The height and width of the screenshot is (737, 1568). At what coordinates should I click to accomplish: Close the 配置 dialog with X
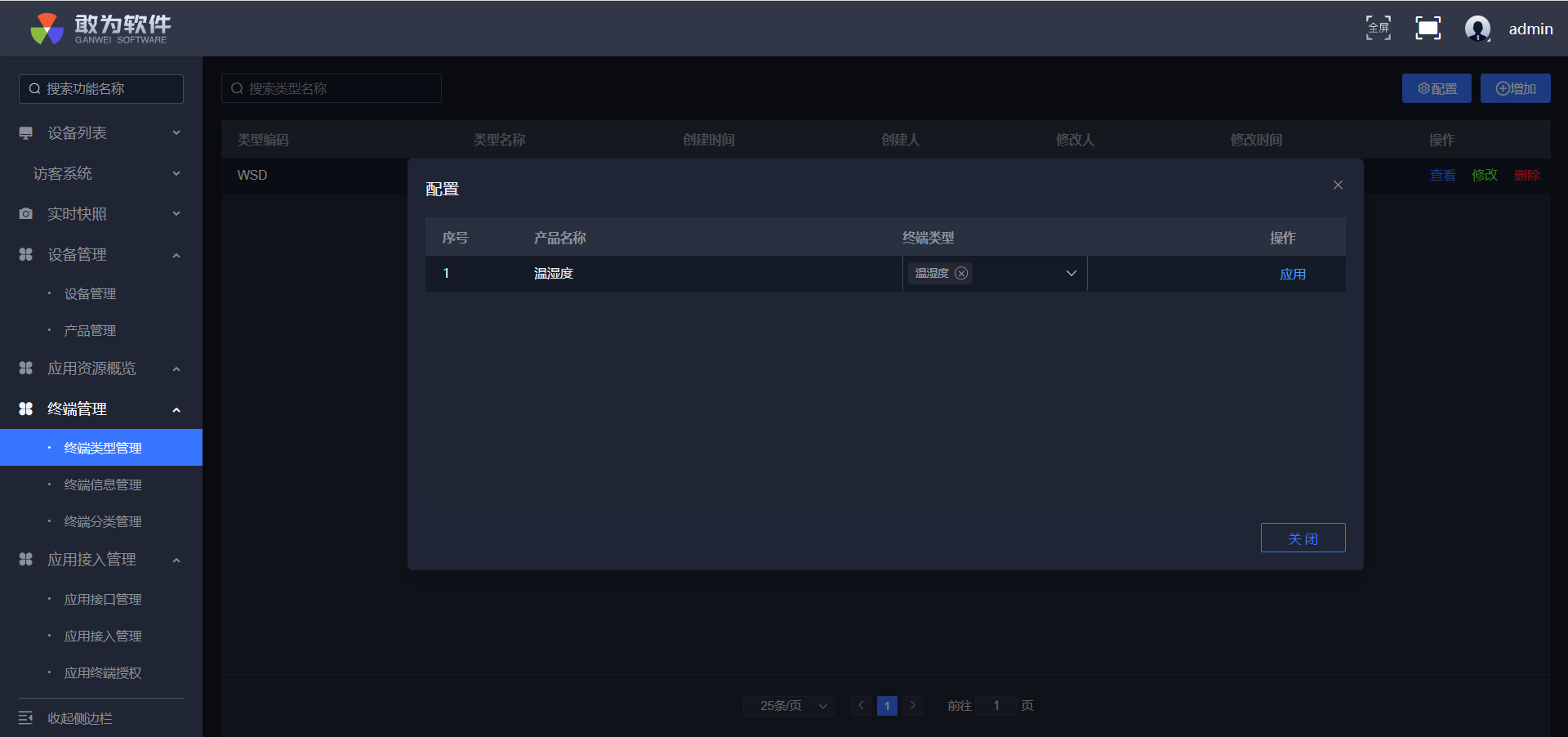pos(1338,185)
